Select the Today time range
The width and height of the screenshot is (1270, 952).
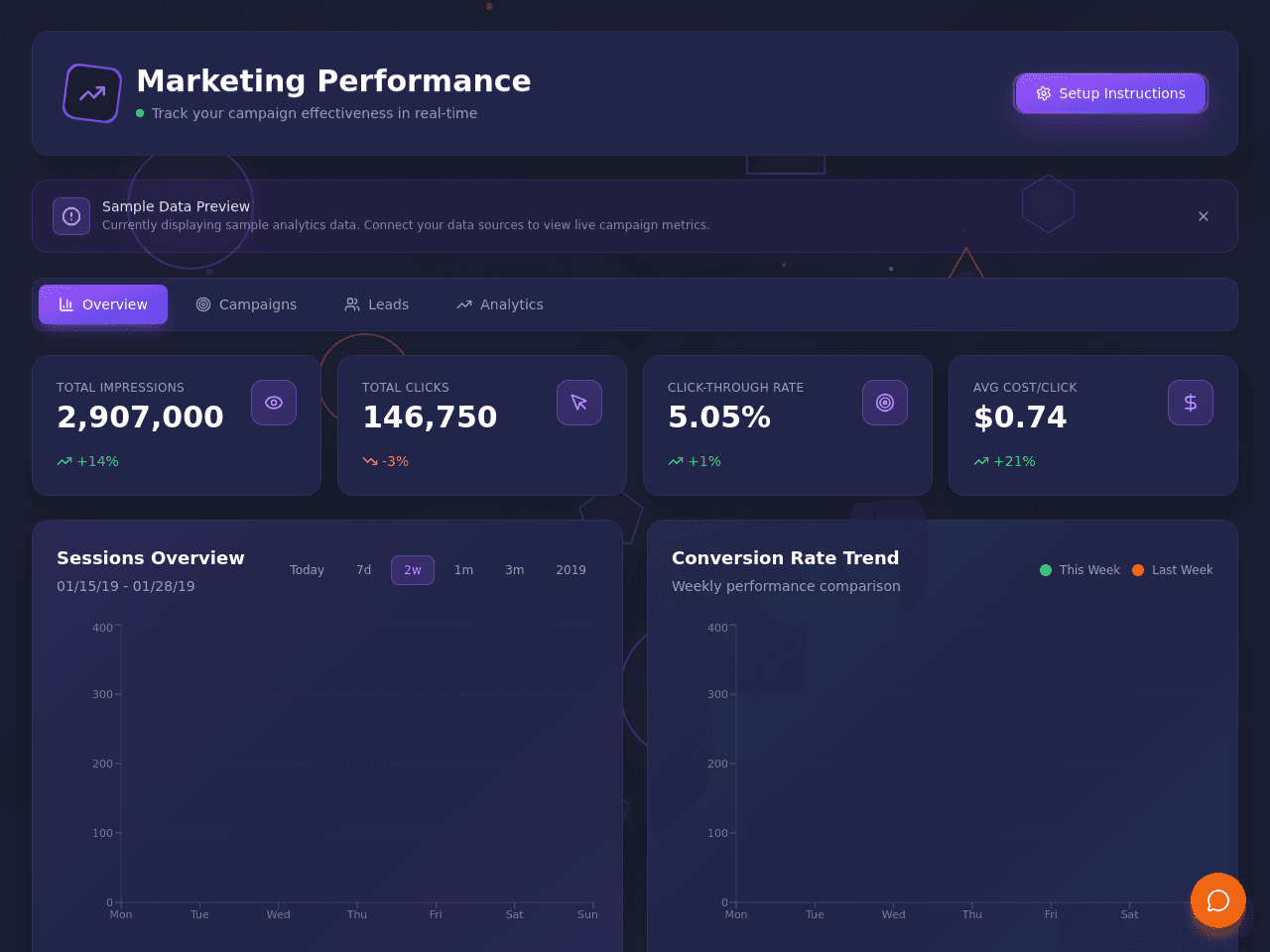click(307, 570)
